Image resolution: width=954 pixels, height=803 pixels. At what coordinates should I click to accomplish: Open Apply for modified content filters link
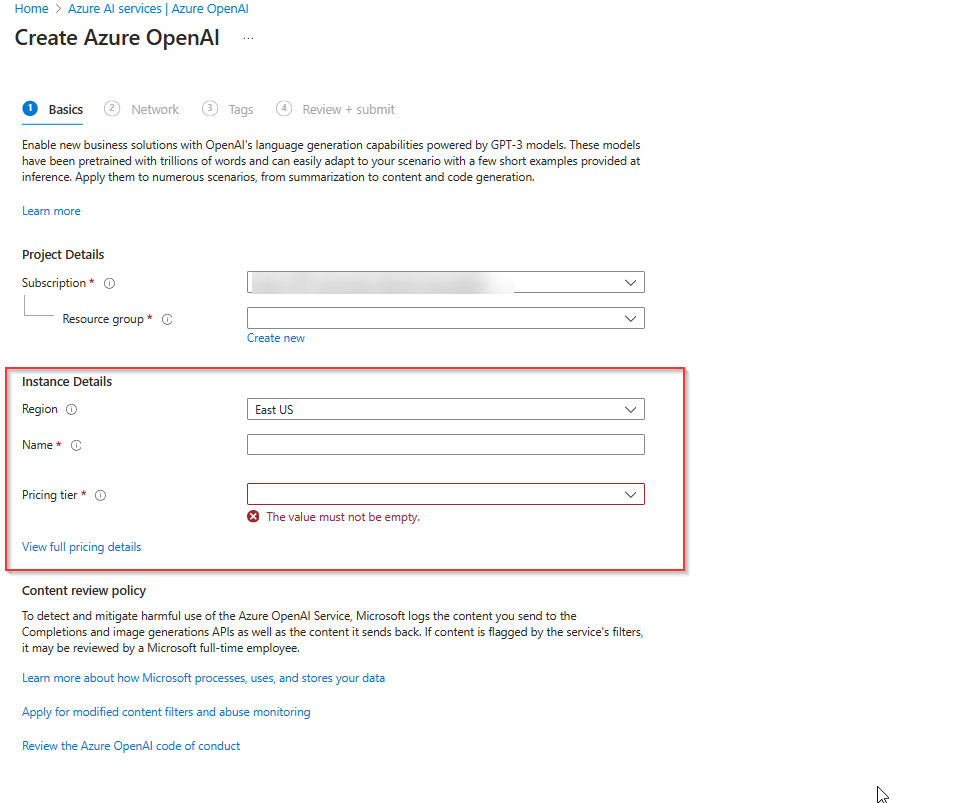(166, 712)
